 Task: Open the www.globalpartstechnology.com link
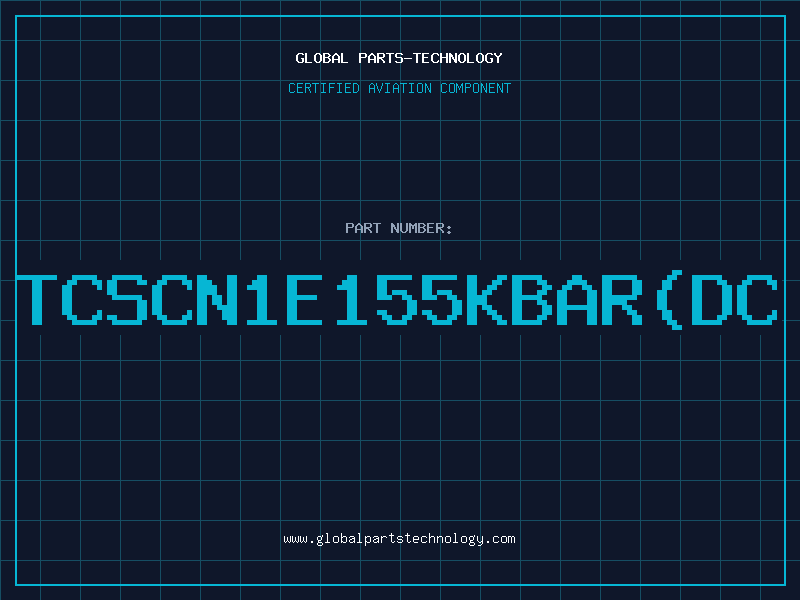(x=399, y=539)
